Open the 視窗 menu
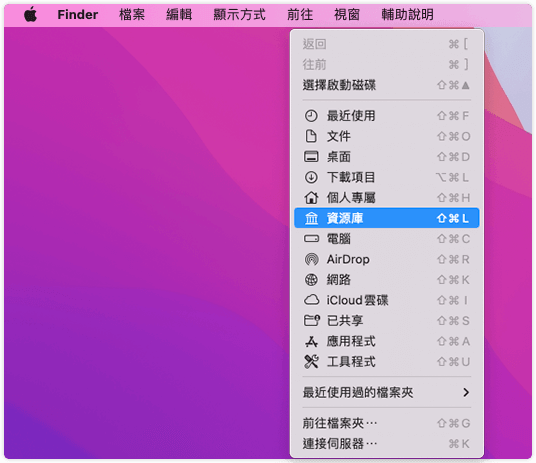Viewport: 536px width, 463px height. click(347, 15)
